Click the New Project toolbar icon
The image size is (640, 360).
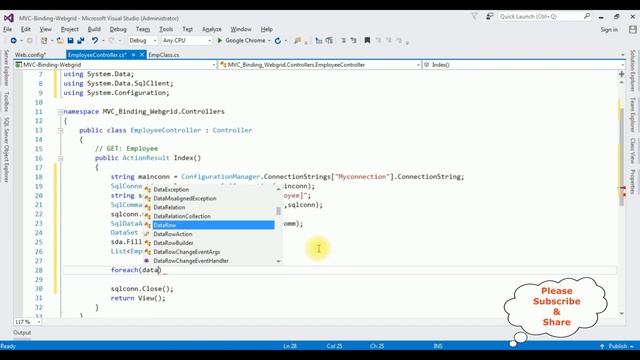tap(44, 40)
